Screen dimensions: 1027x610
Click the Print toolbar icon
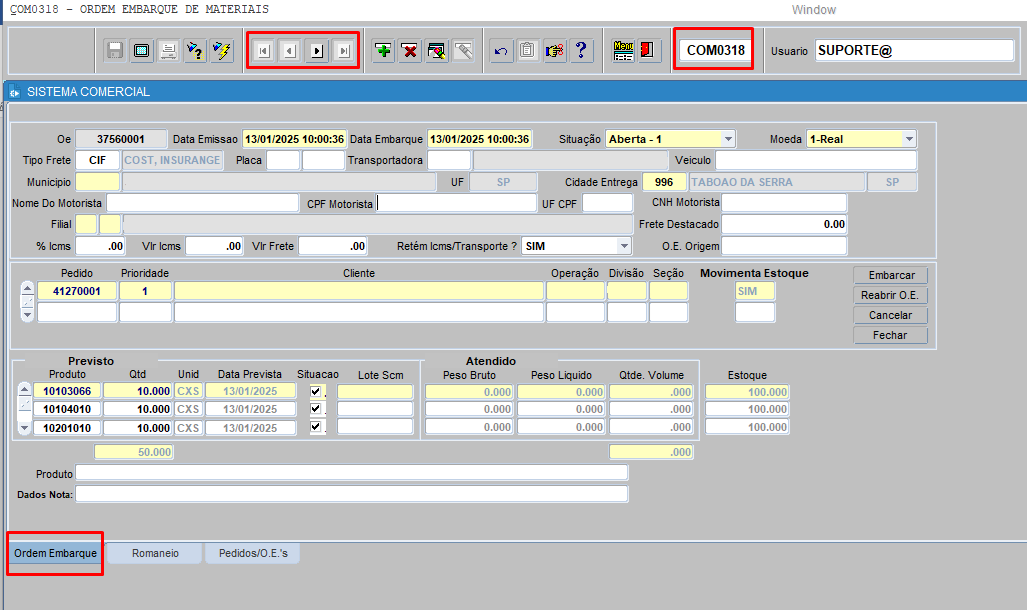(x=168, y=50)
